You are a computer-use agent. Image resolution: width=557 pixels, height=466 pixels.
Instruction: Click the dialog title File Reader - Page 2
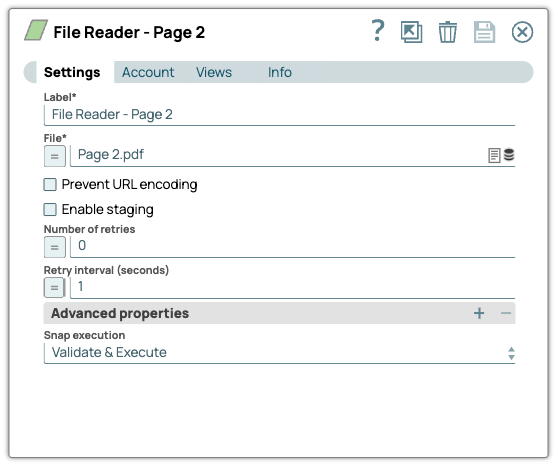[129, 32]
